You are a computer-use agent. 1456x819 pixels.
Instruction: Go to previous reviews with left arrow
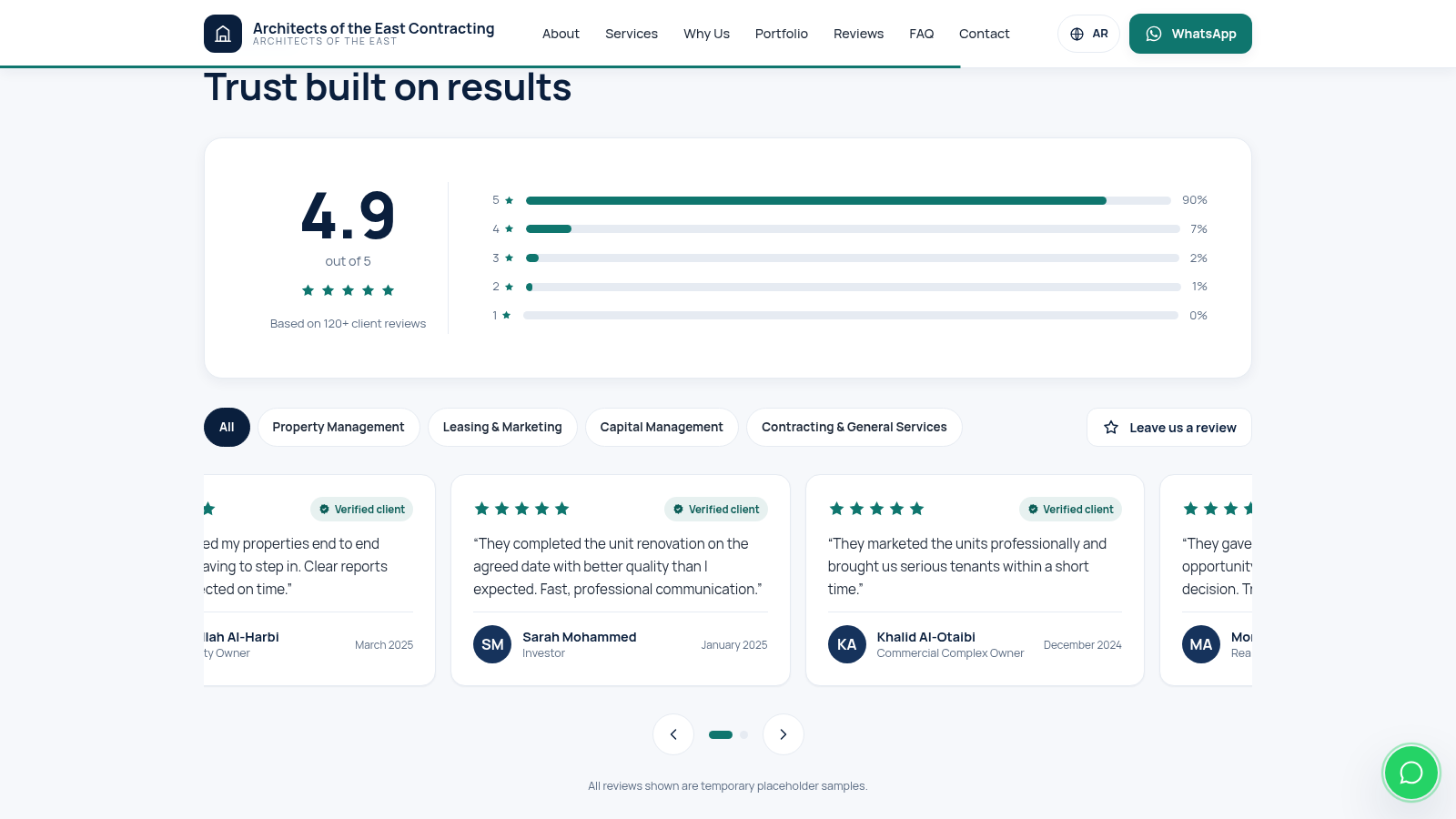(673, 734)
